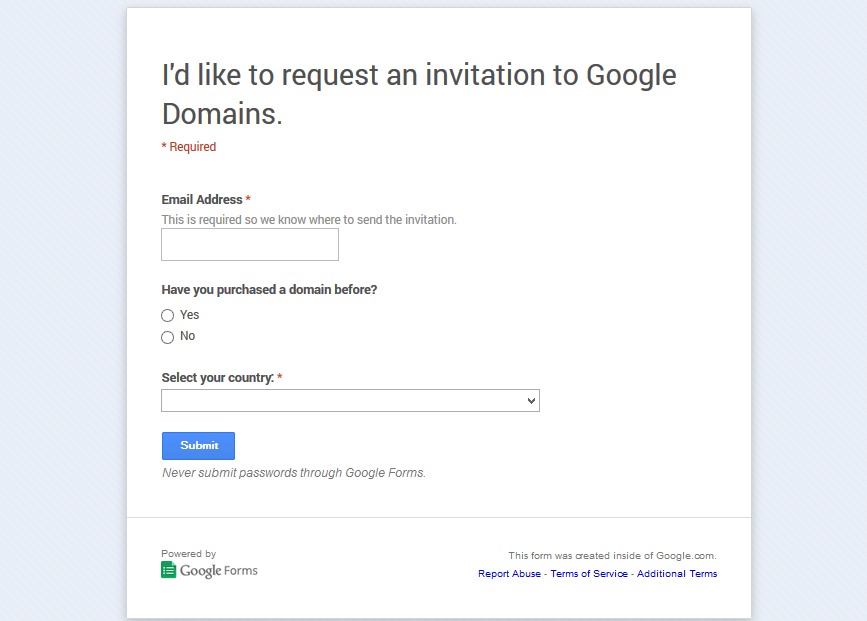This screenshot has height=621, width=867.
Task: Open the Select your country dropdown
Action: click(351, 400)
